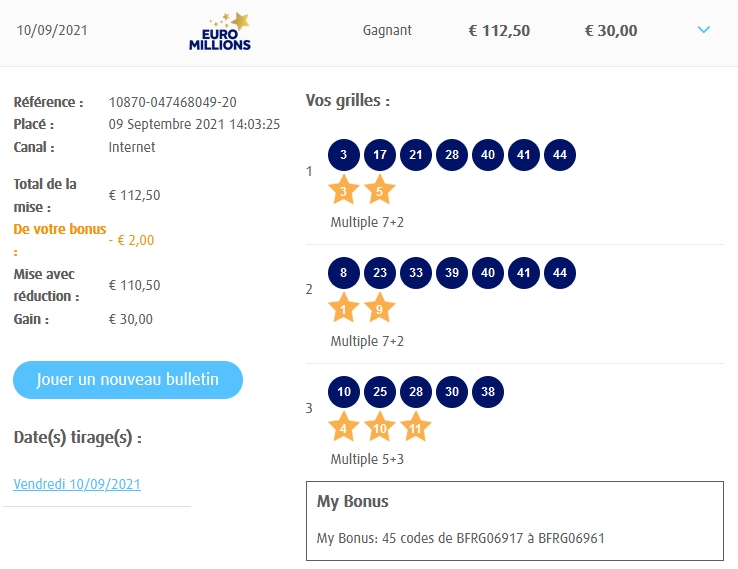Click star number 9 in grid 2

(380, 308)
